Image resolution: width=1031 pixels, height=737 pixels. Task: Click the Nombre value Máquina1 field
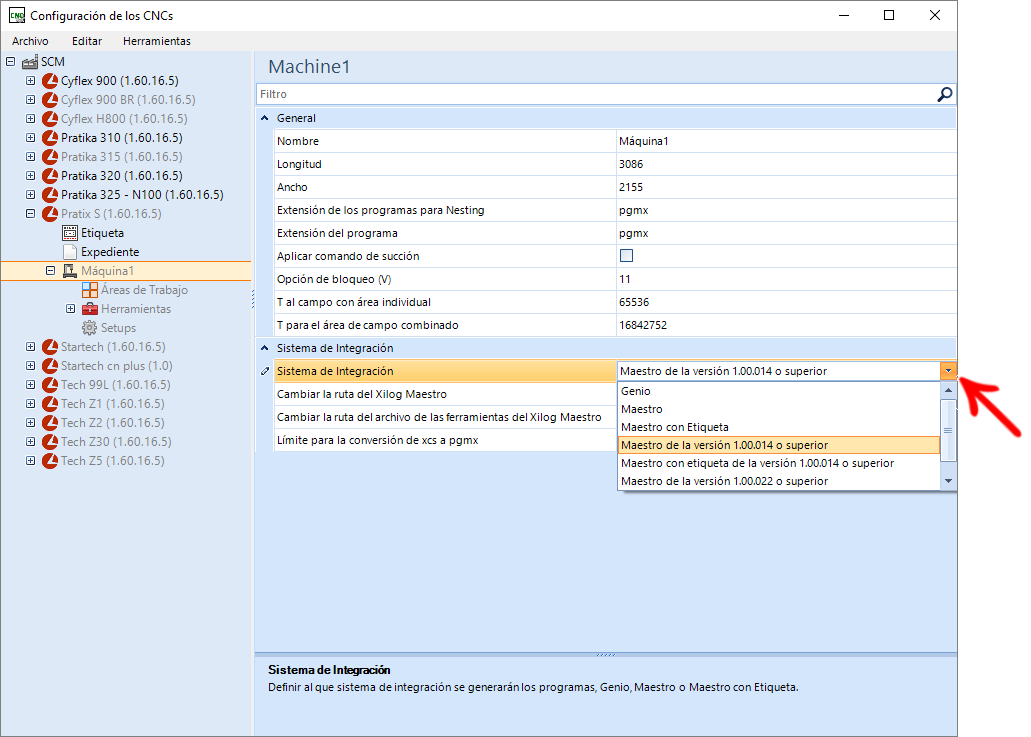pos(786,141)
